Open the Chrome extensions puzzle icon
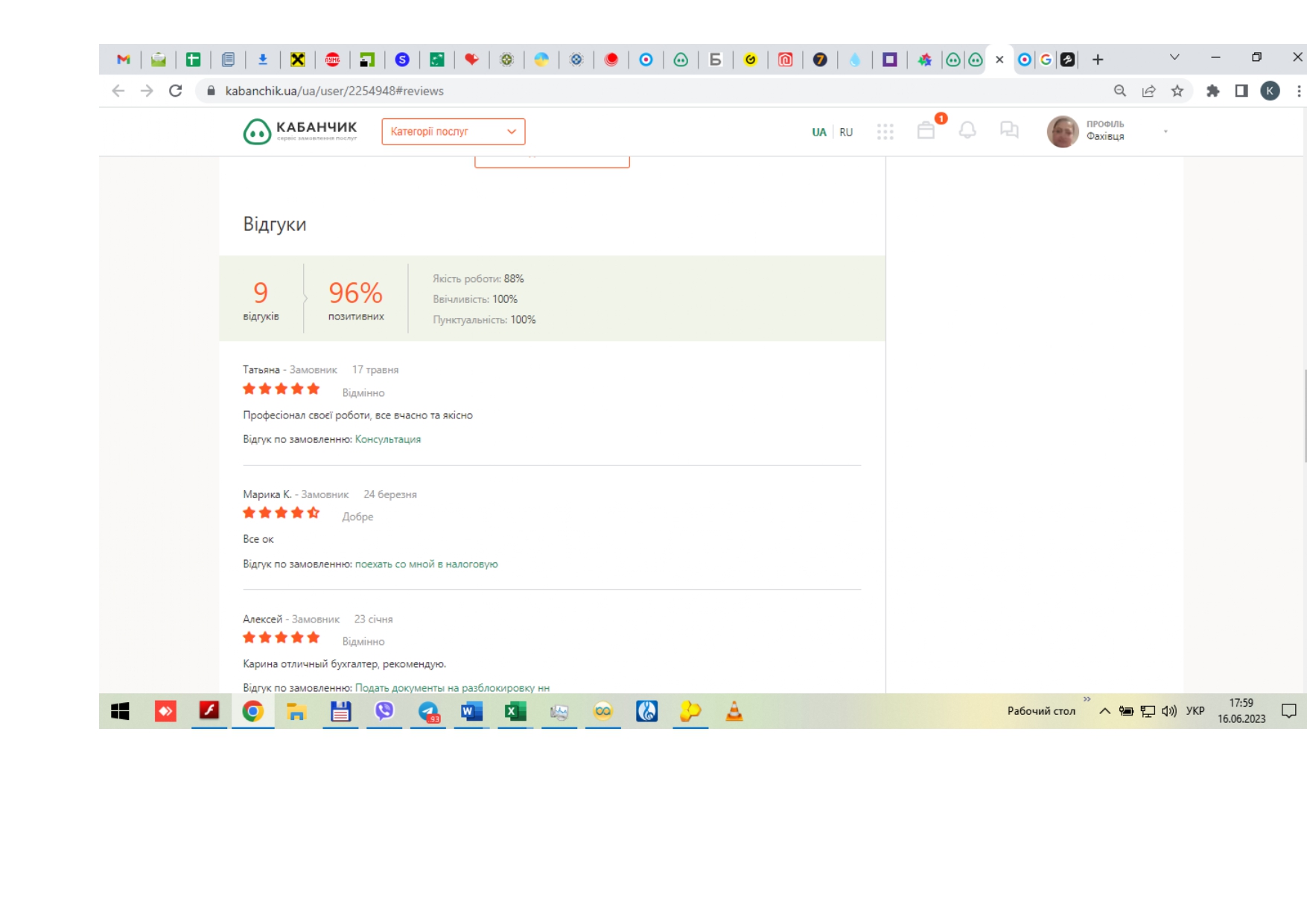Viewport: 1307px width, 924px height. click(1212, 91)
